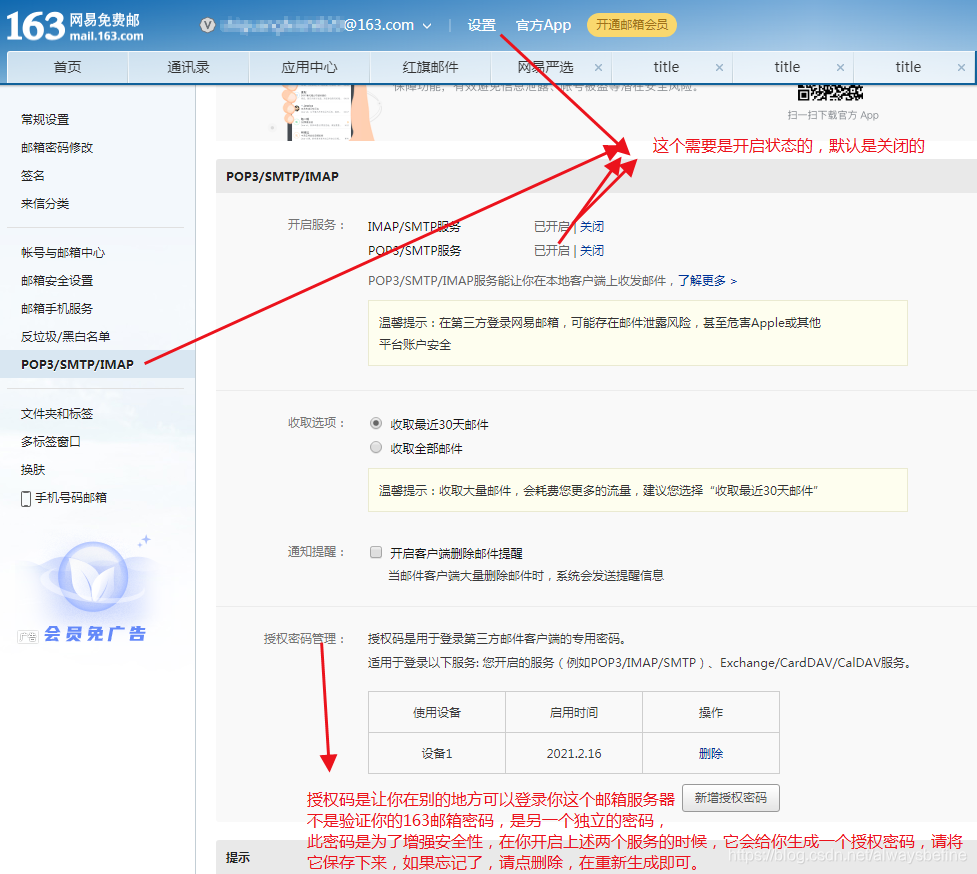Open 常规设置 in sidebar
This screenshot has width=977, height=874.
tap(45, 119)
